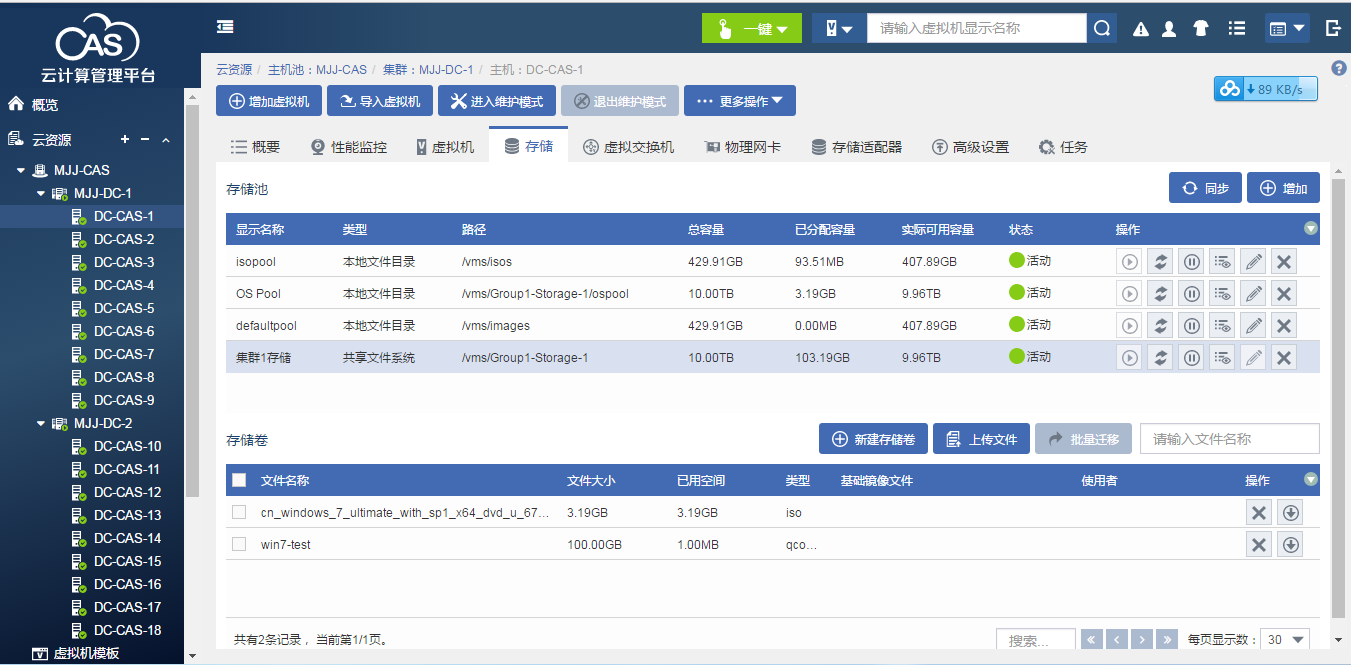
Task: Open the user profile icon
Action: coord(1168,29)
